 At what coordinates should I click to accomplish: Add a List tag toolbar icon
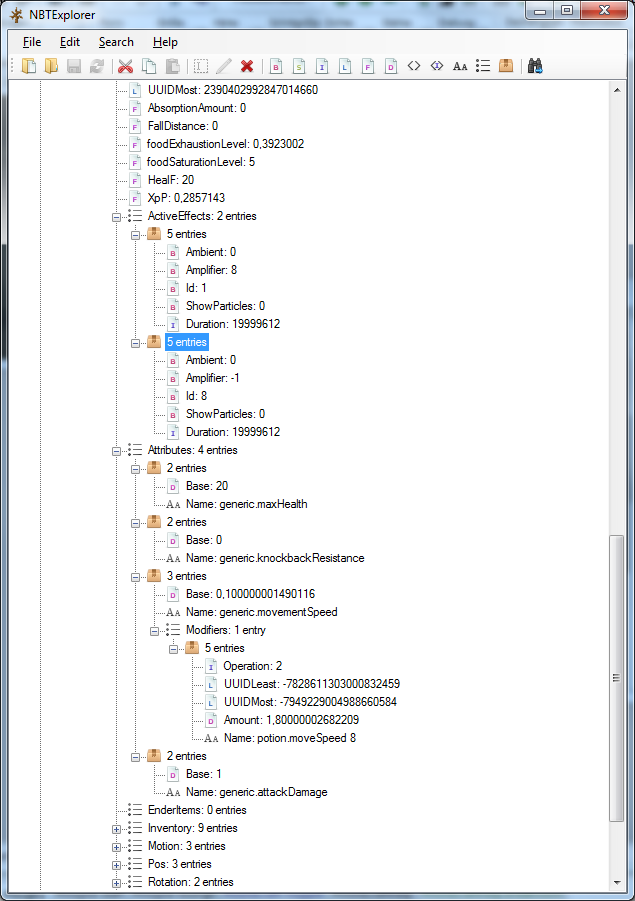(x=483, y=66)
